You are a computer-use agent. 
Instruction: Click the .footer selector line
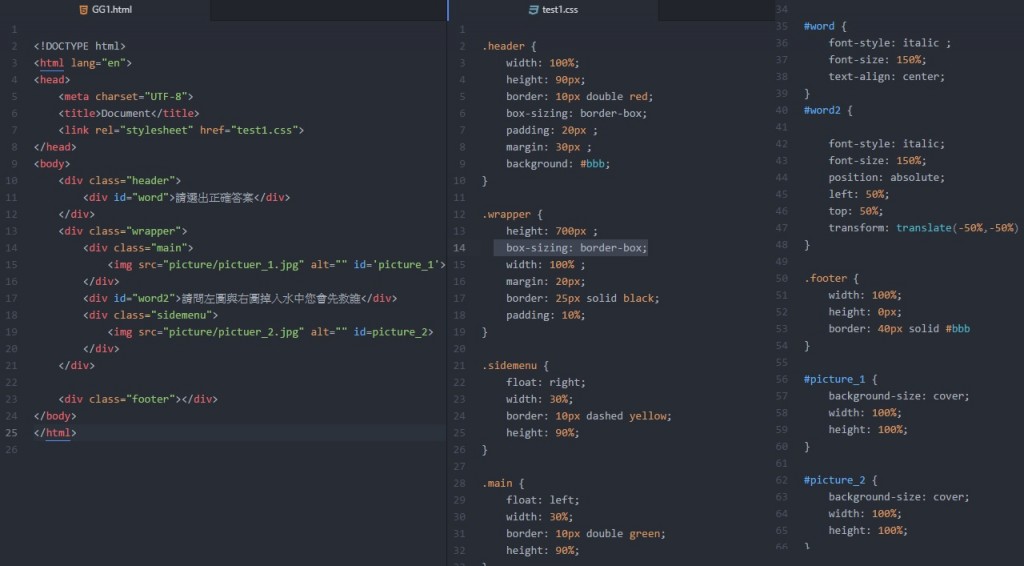click(x=831, y=278)
